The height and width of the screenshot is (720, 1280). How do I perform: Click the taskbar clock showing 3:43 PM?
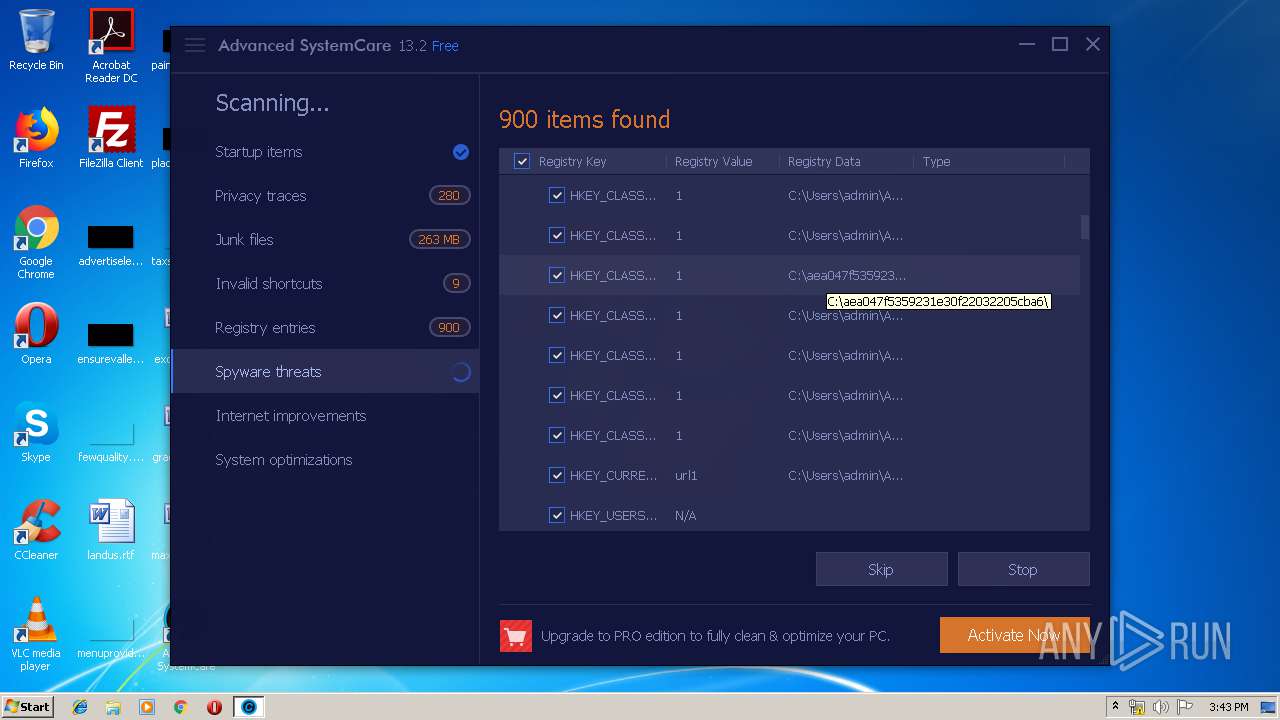(1228, 707)
